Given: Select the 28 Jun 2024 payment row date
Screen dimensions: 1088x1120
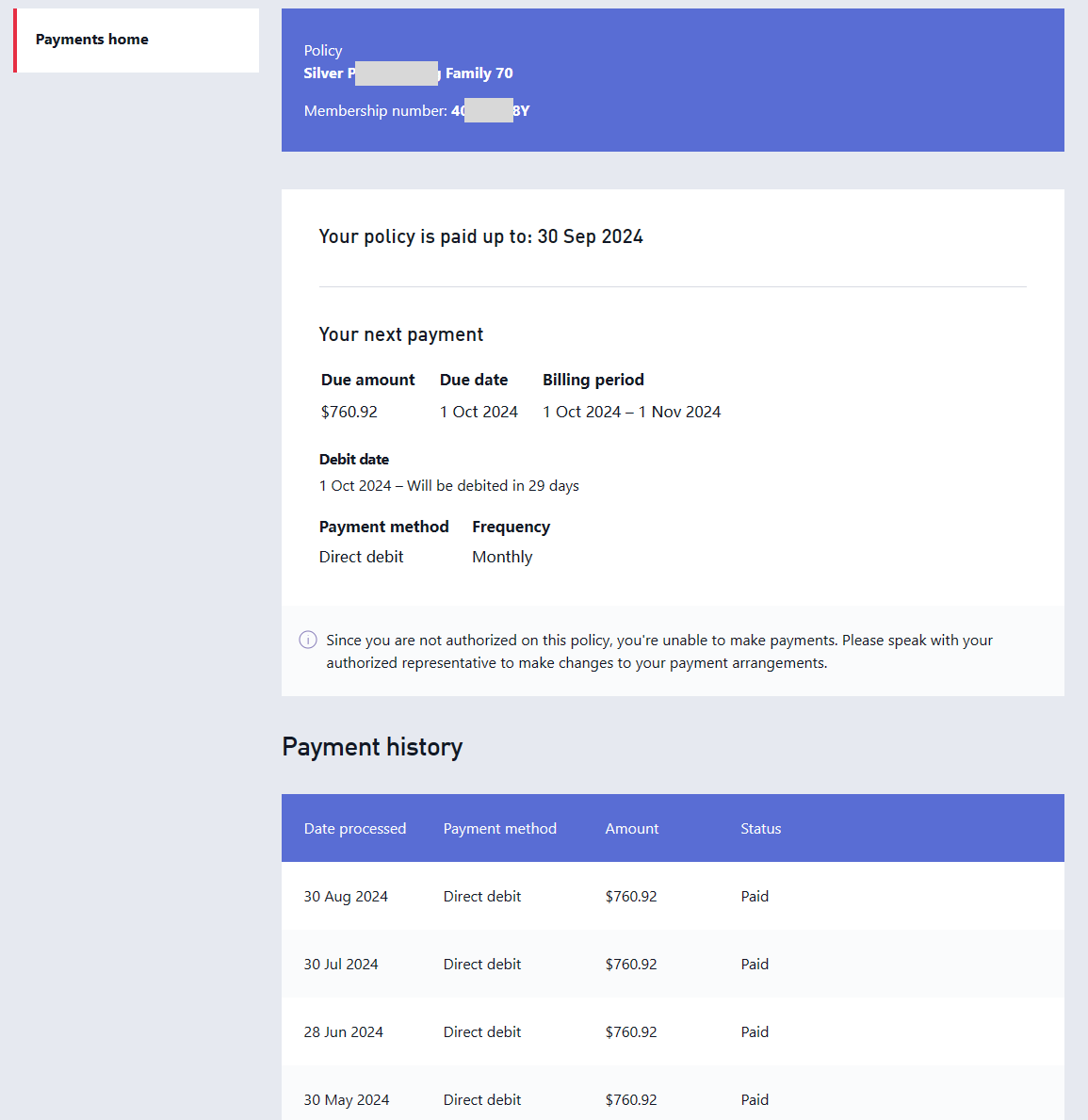Looking at the screenshot, I should (343, 1032).
